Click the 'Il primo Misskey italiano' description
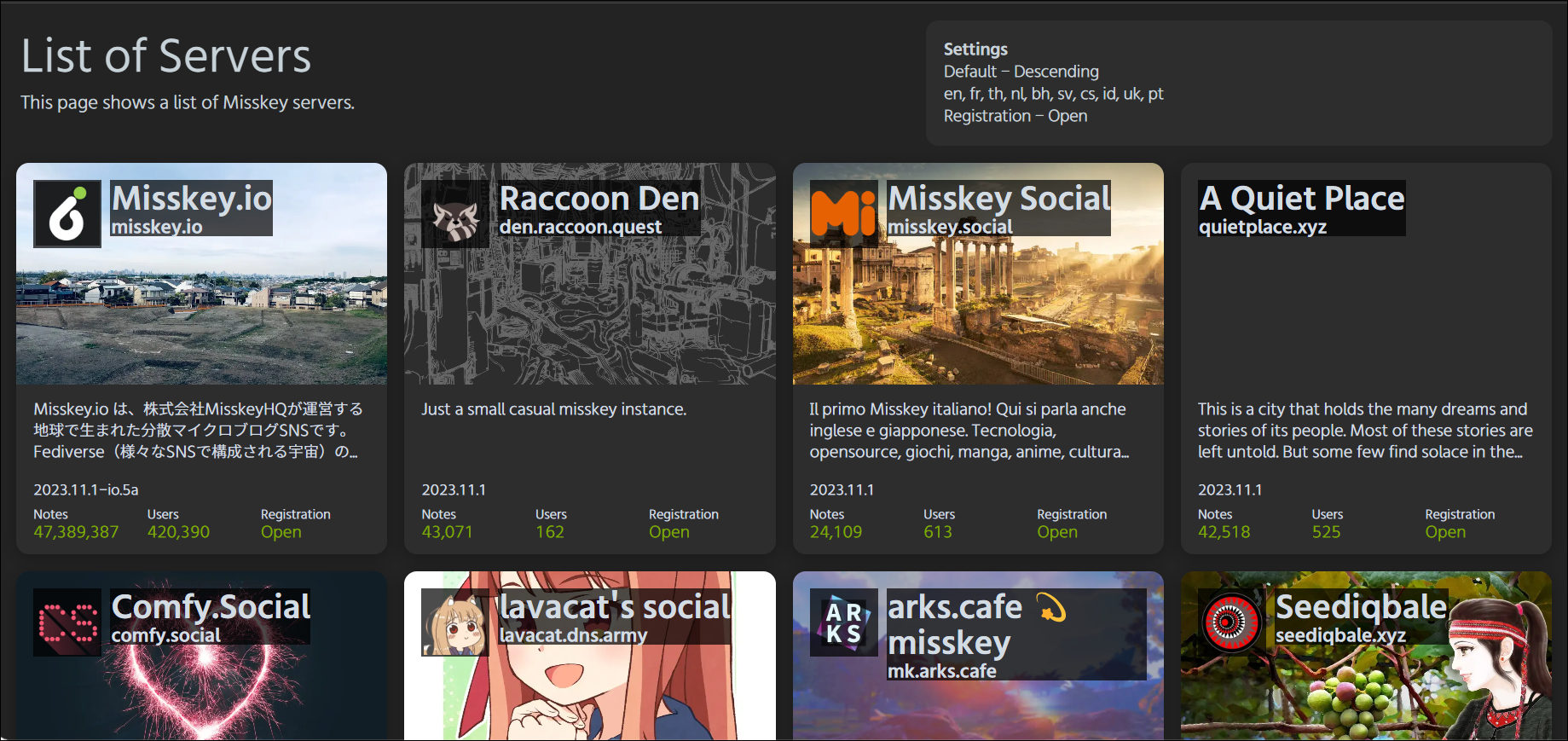 (x=969, y=431)
